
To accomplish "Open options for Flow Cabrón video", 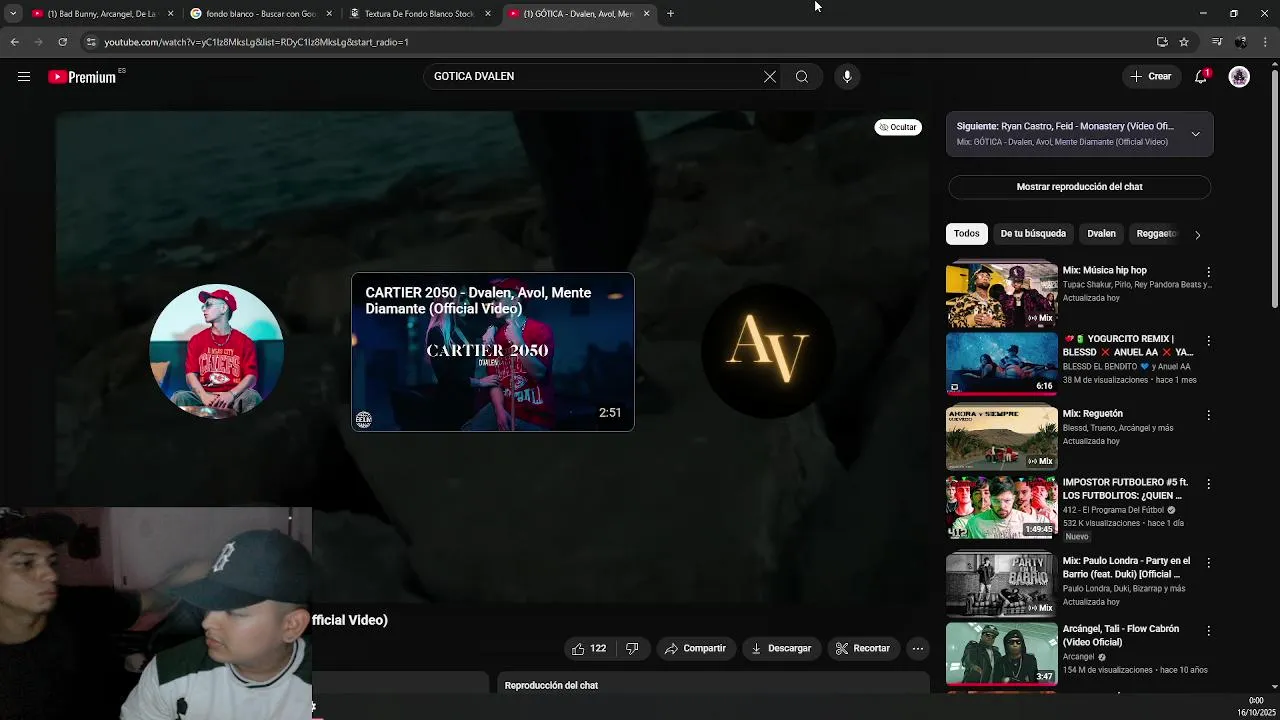I will click(1208, 631).
